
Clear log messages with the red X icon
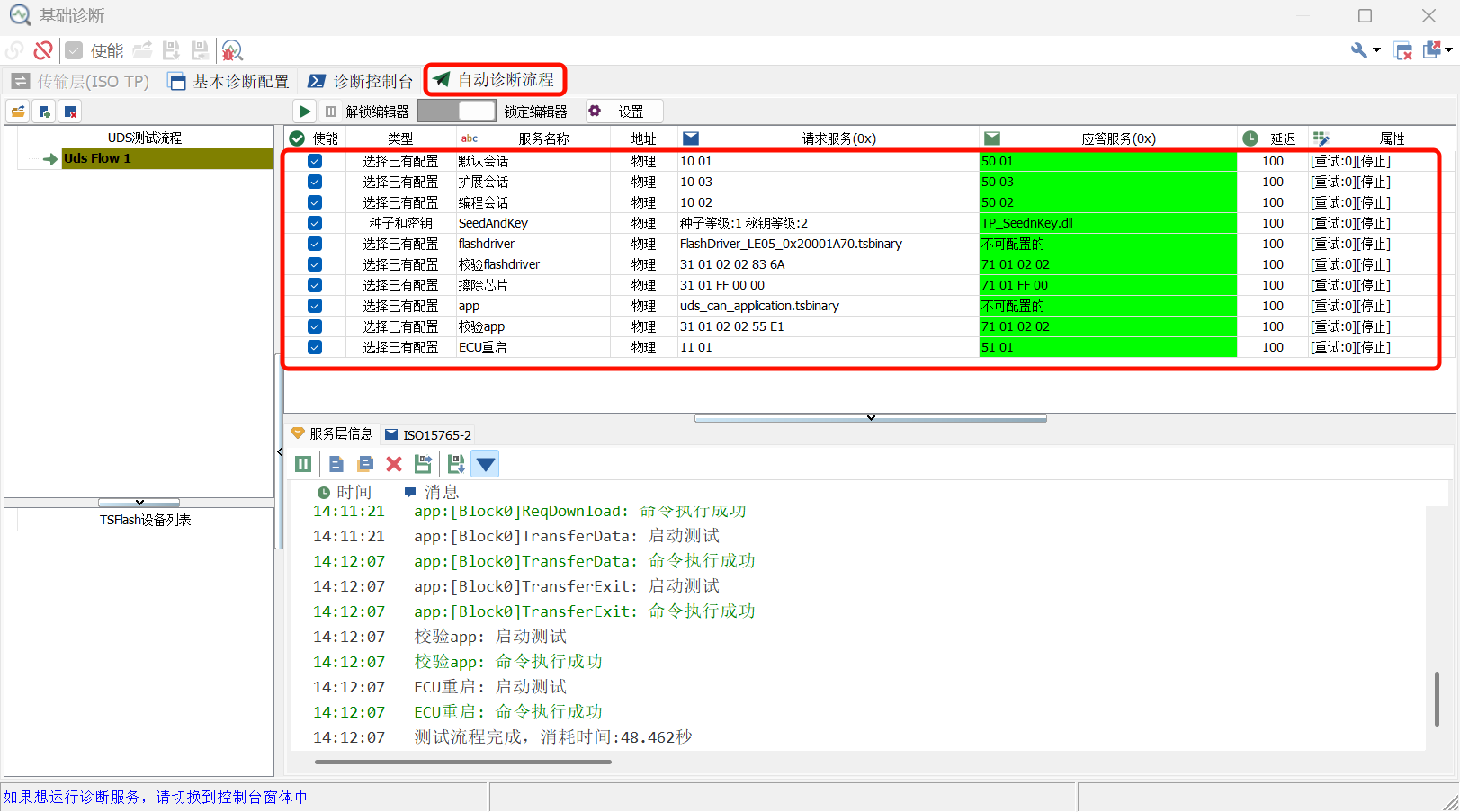pyautogui.click(x=394, y=464)
